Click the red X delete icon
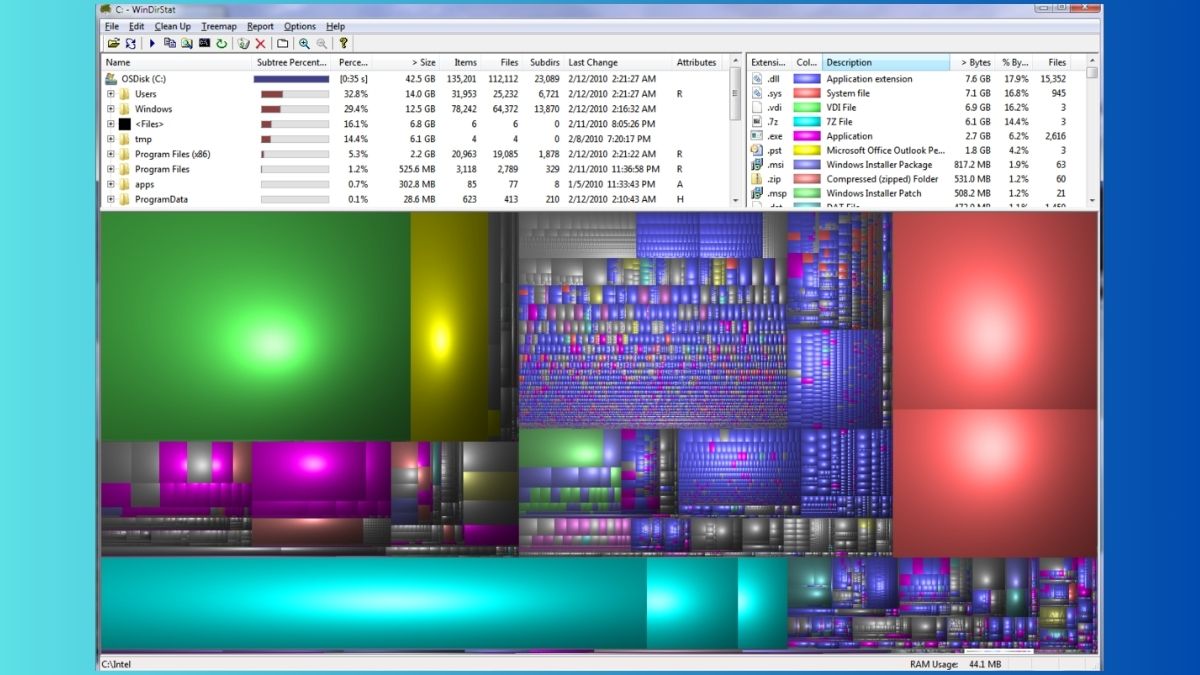Screen dimensions: 1200x675 (260, 44)
